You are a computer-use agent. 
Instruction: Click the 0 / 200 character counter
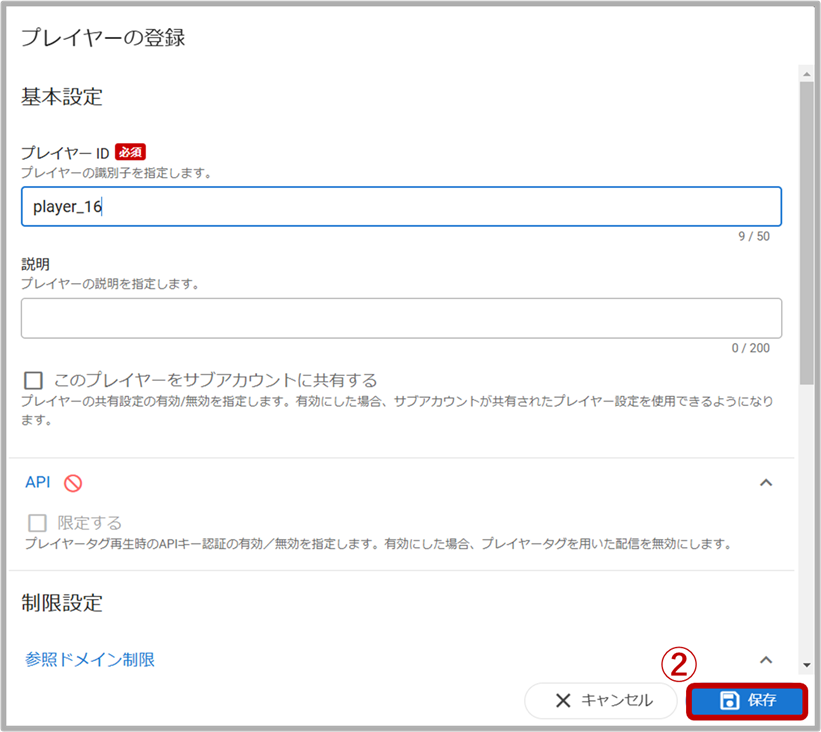[751, 348]
